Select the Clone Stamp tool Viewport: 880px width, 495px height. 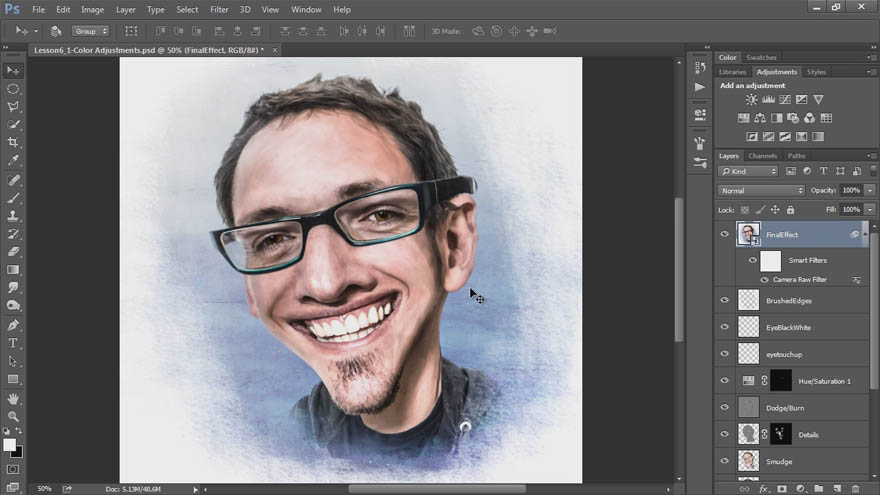pos(13,216)
